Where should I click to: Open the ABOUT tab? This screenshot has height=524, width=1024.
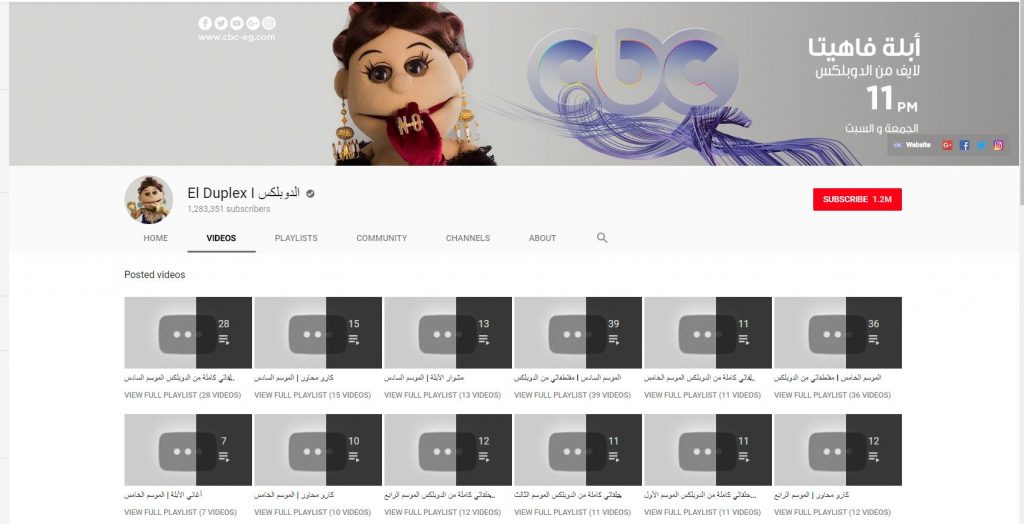pos(542,238)
